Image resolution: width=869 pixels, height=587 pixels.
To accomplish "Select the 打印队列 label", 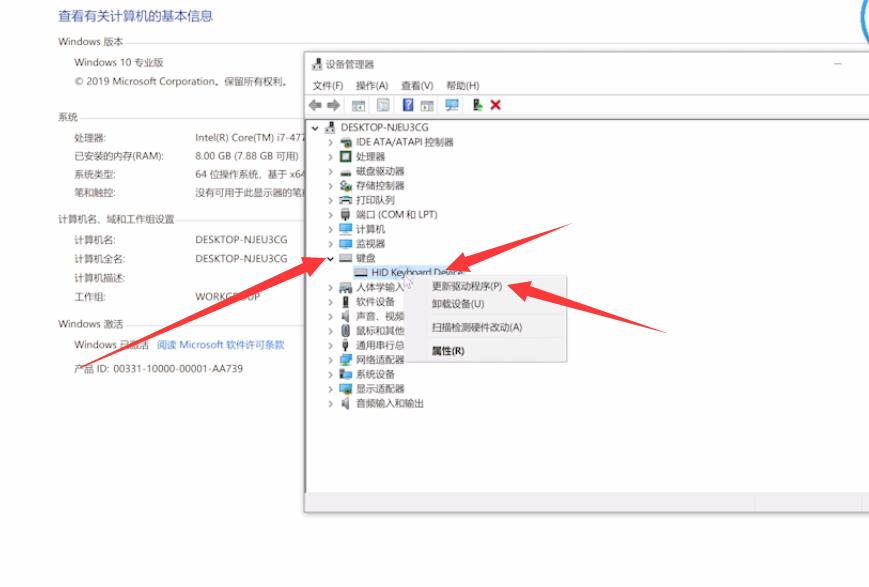I will (x=375, y=200).
